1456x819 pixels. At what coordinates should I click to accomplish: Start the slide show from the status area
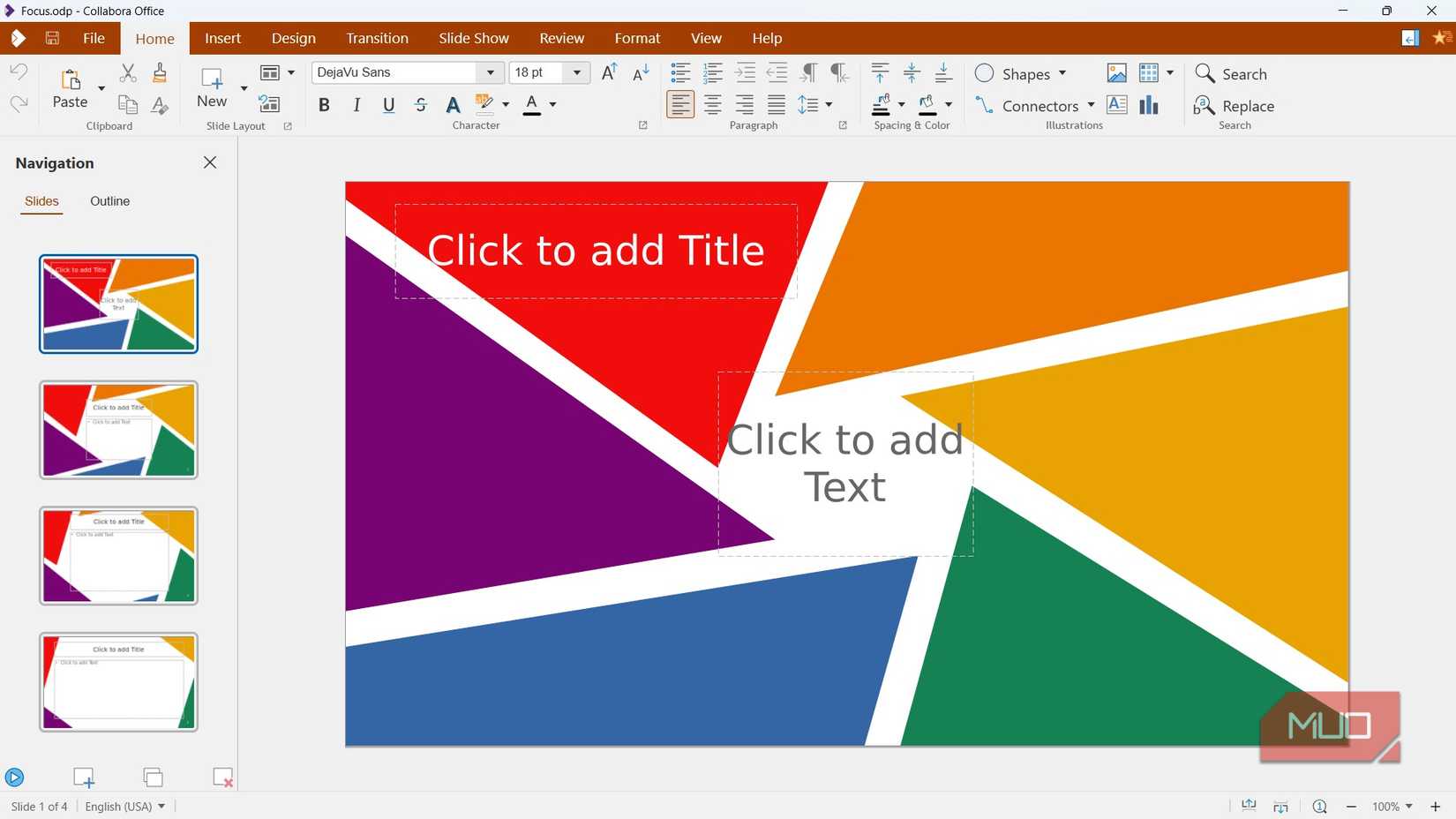pos(15,778)
